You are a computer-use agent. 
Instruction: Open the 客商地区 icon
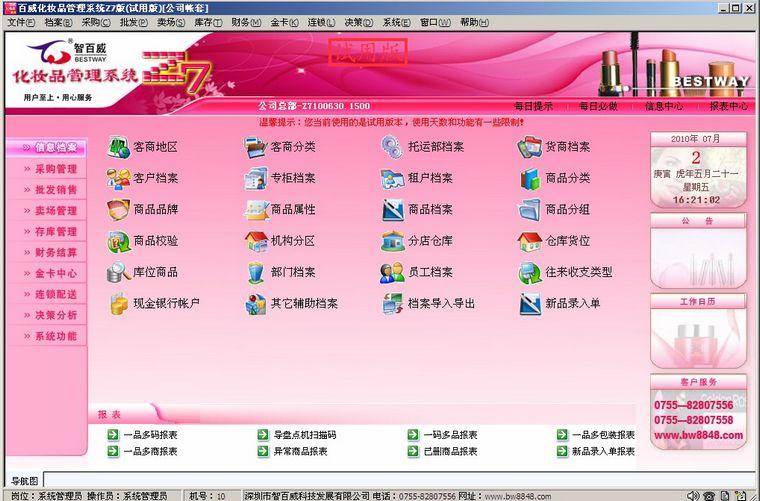point(118,147)
